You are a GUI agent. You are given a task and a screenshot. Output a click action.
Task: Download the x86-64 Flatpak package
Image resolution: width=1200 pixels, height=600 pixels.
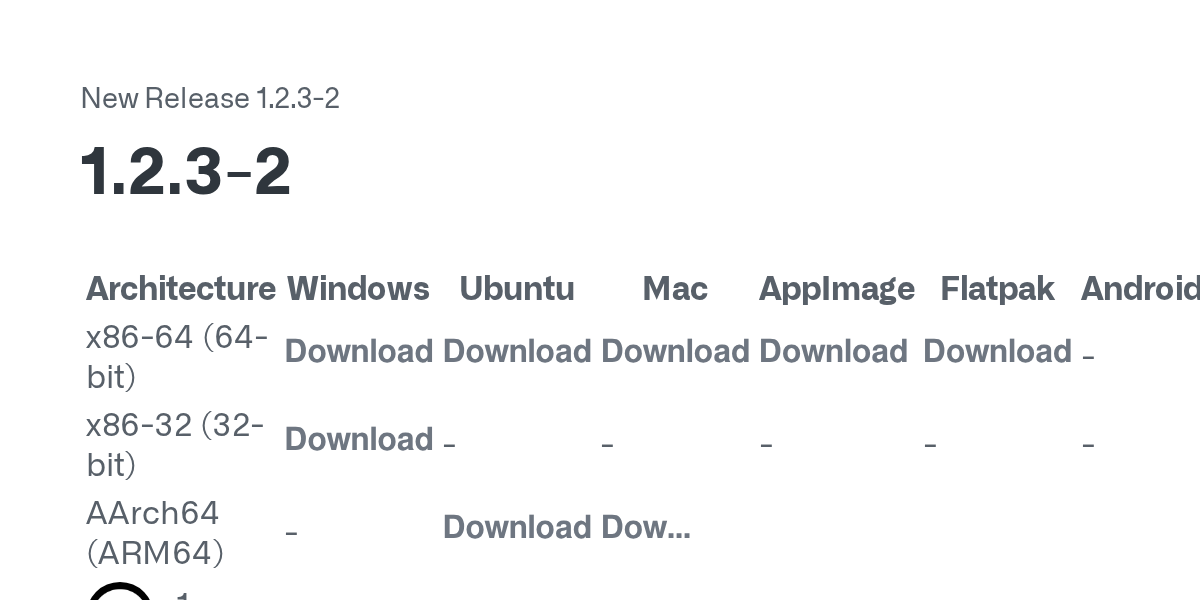pyautogui.click(x=997, y=352)
